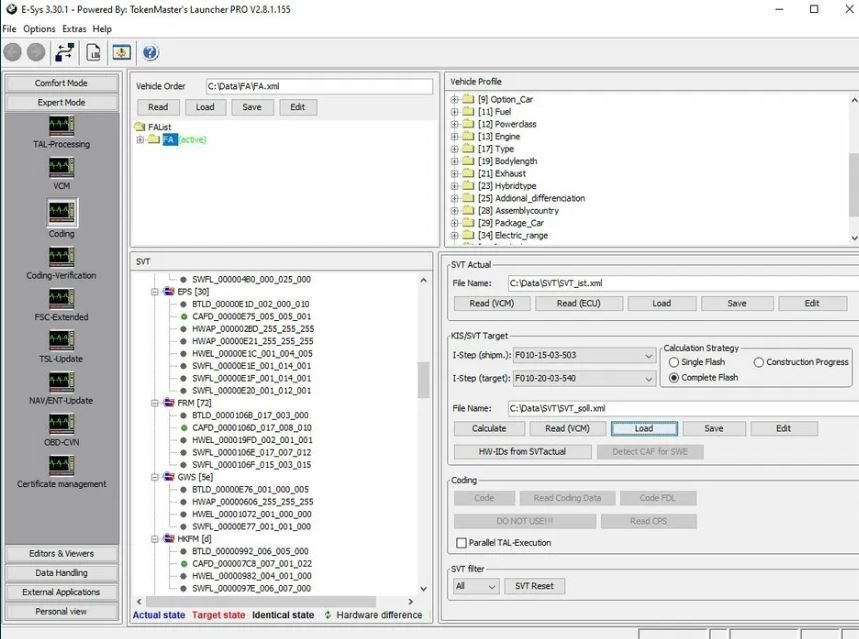
Task: Click the Calculate button
Action: (488, 428)
